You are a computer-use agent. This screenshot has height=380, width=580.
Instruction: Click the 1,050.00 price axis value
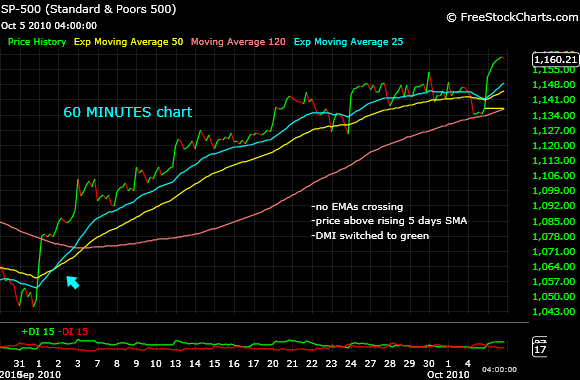554,296
